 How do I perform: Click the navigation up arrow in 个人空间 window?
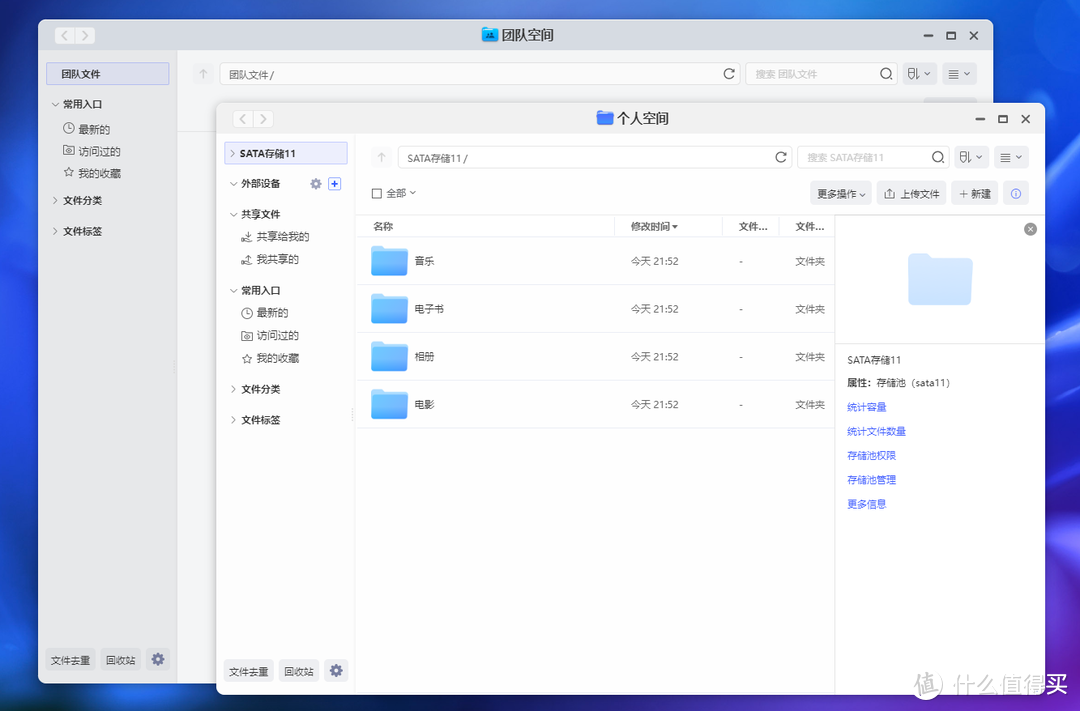(381, 157)
